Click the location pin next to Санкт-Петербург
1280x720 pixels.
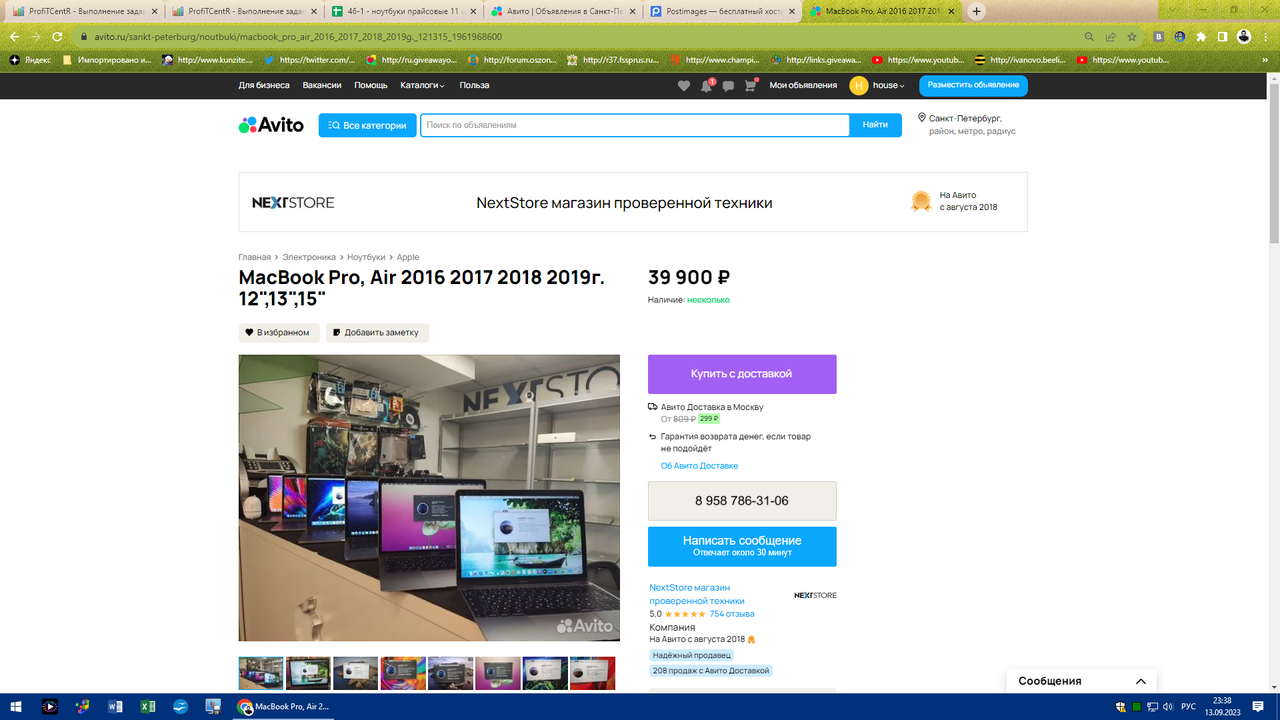click(921, 117)
